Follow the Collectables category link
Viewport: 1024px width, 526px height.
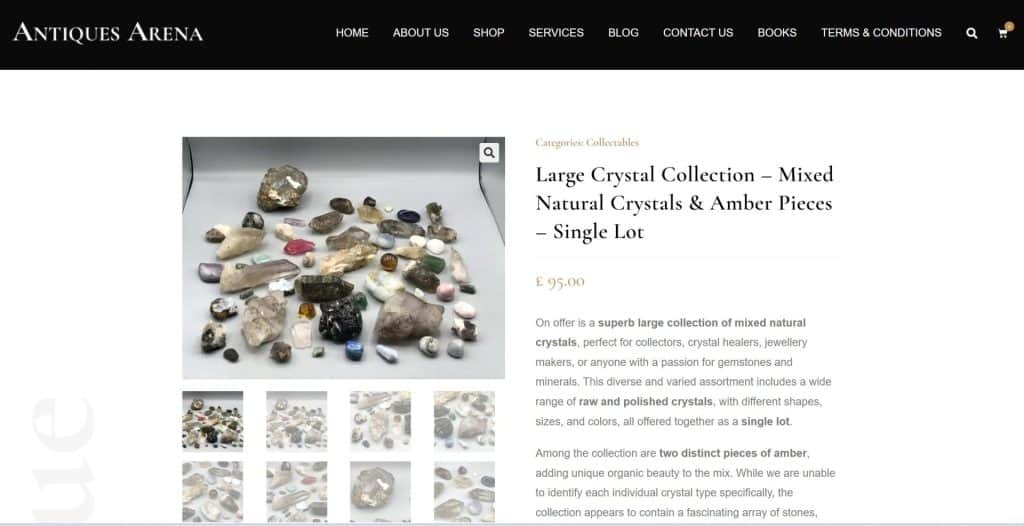[x=612, y=142]
